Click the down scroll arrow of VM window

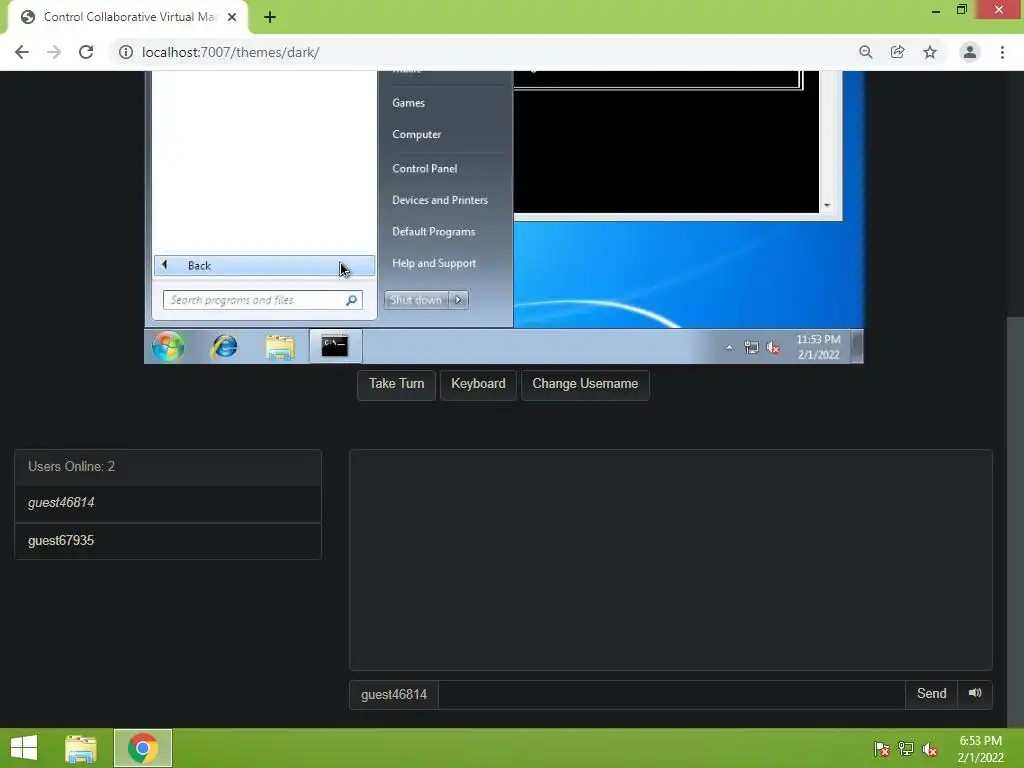click(827, 206)
